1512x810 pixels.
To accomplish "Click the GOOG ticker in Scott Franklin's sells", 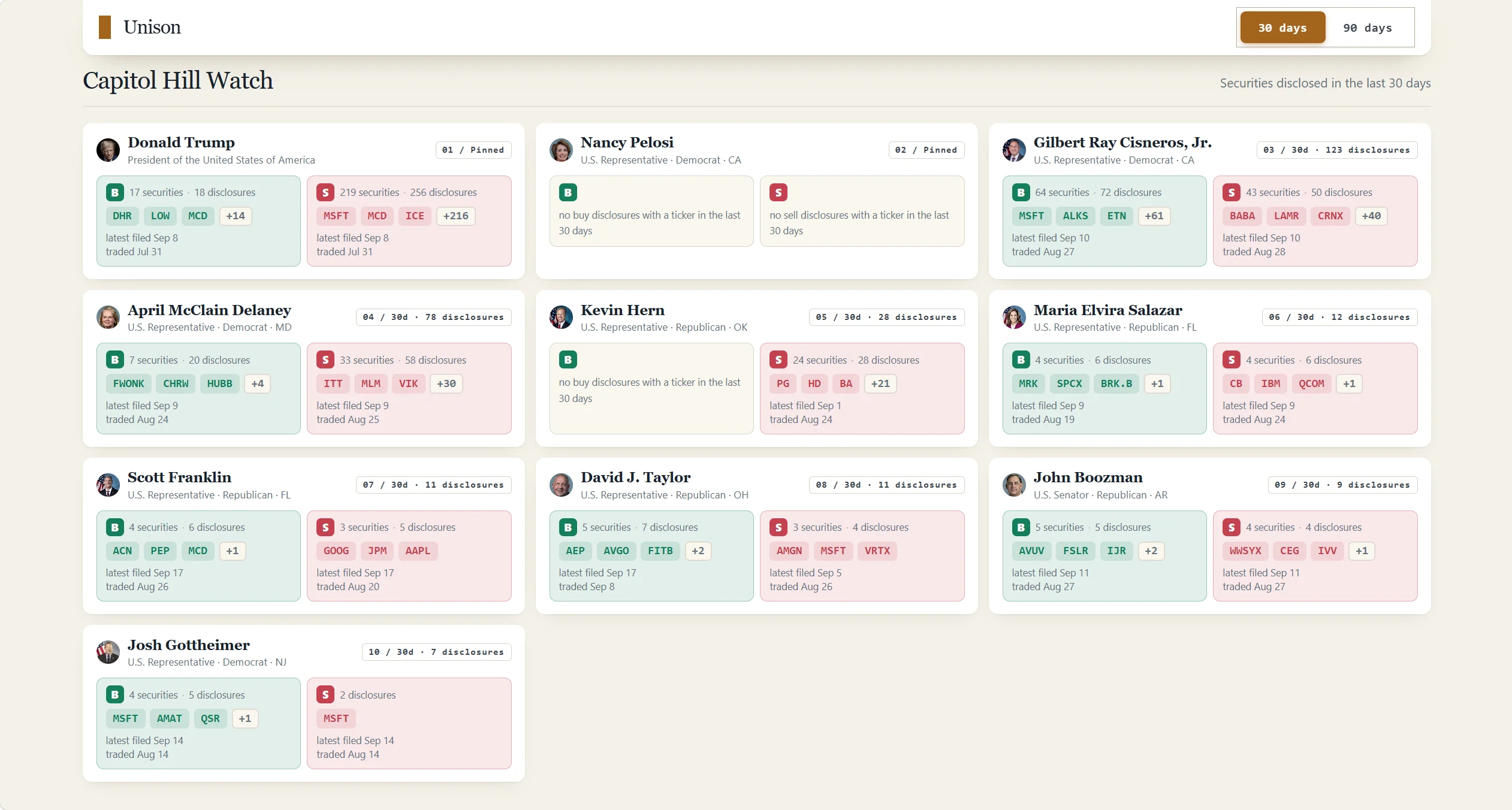I will pos(336,551).
